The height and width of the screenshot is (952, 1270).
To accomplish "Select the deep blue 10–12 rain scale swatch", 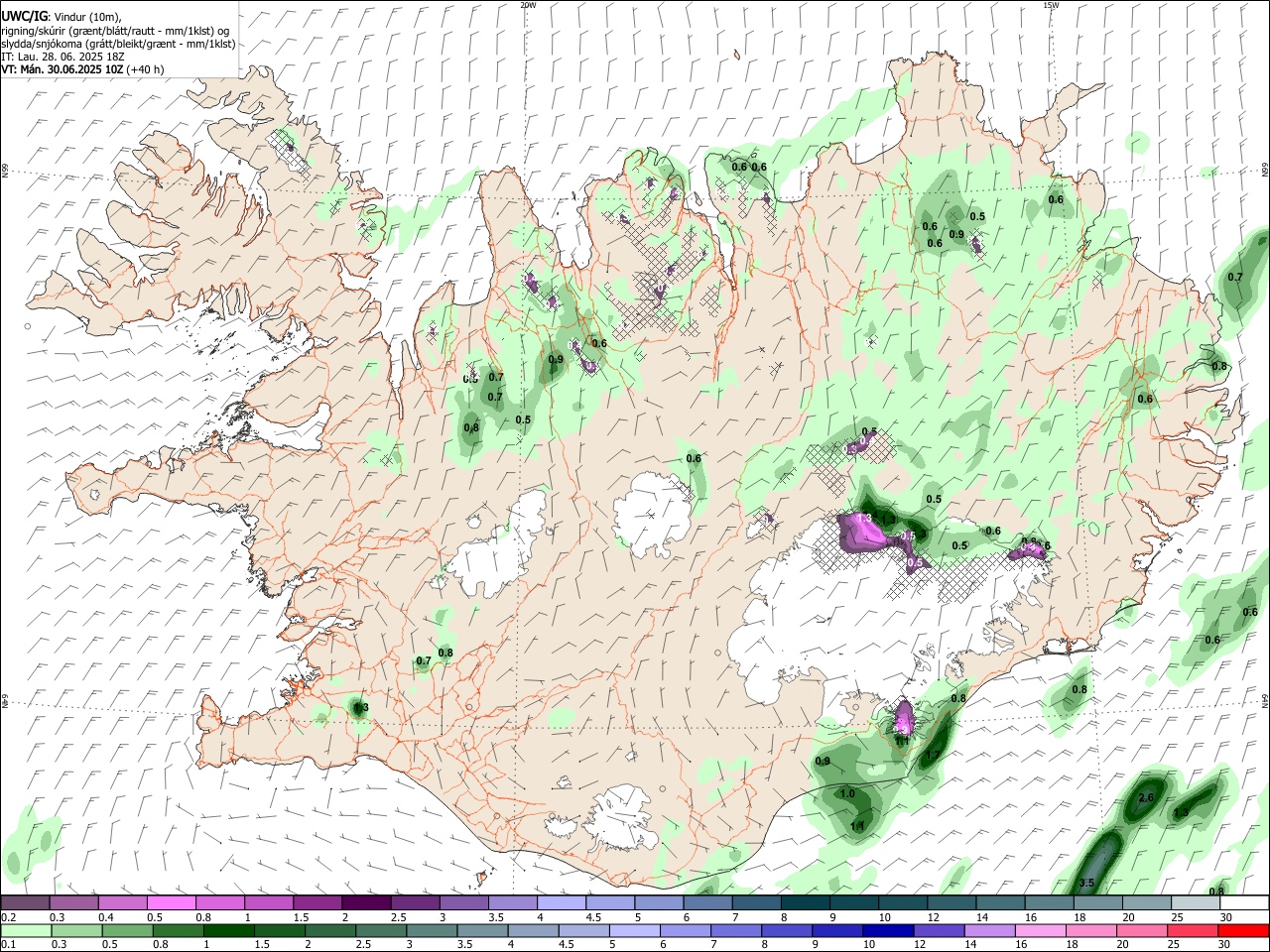I will [888, 930].
